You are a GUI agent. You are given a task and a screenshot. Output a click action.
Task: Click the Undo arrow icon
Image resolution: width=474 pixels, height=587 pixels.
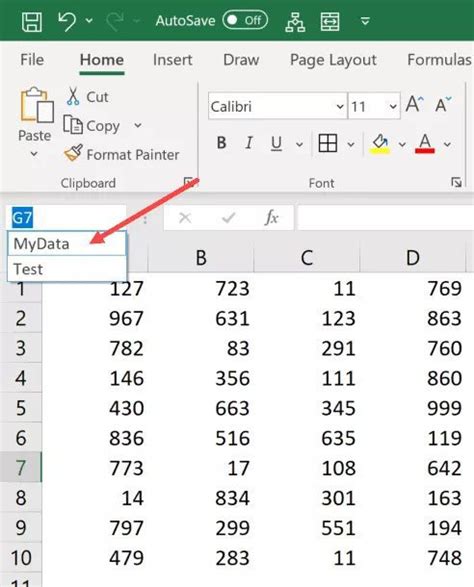click(67, 21)
